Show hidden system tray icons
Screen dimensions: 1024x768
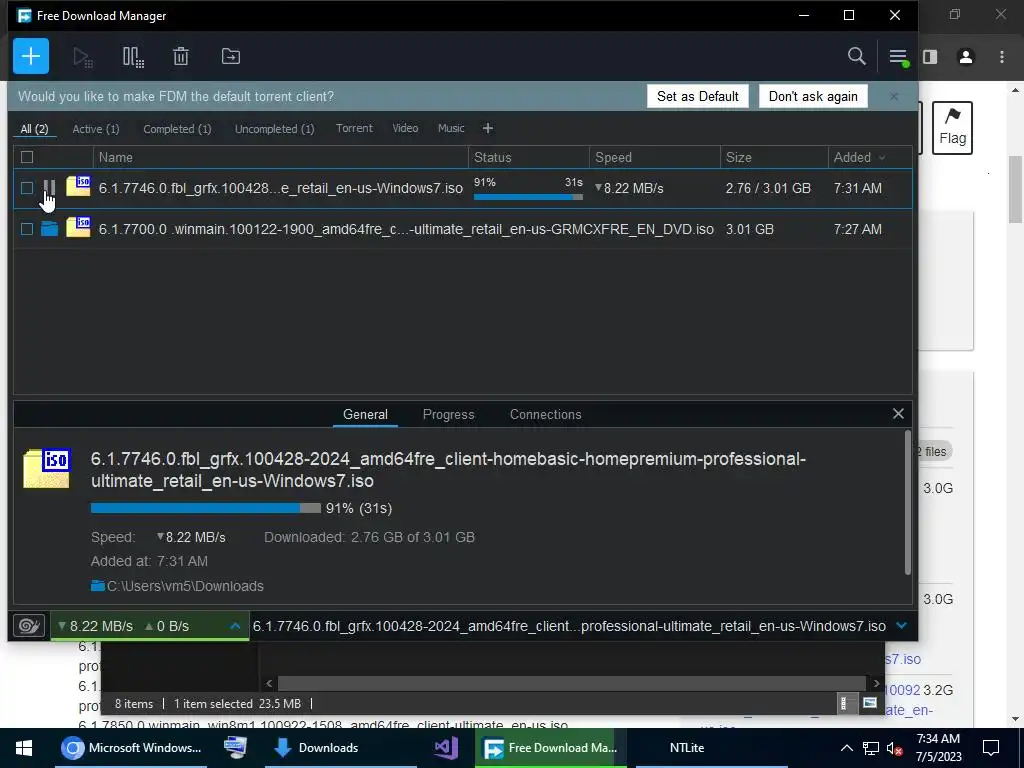tap(846, 748)
